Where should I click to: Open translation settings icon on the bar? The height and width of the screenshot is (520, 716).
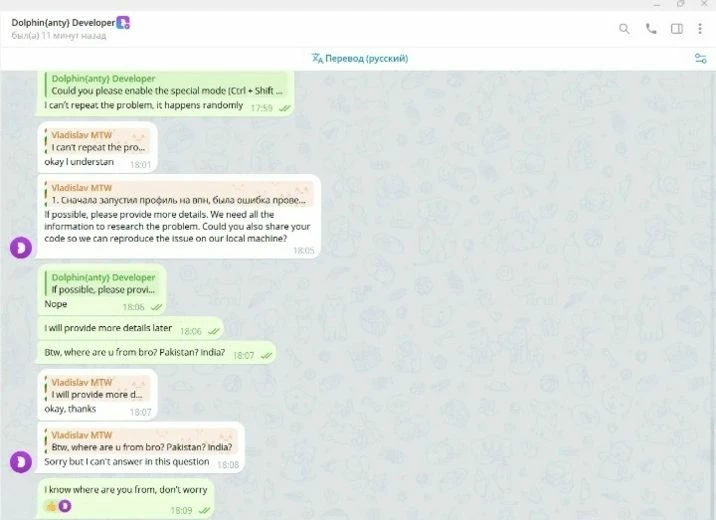point(700,58)
